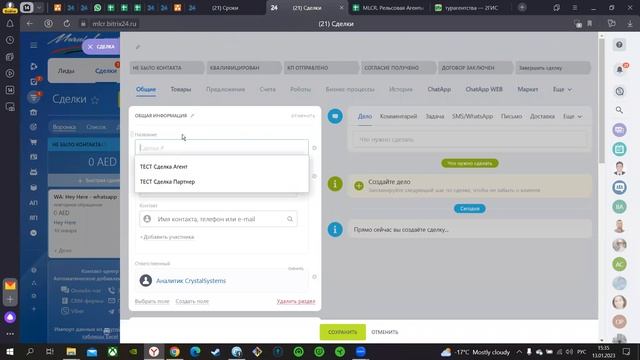The height and width of the screenshot is (360, 640).
Task: Click the browser address bar mlcr.bitrix24.ru
Action: (x=114, y=24)
